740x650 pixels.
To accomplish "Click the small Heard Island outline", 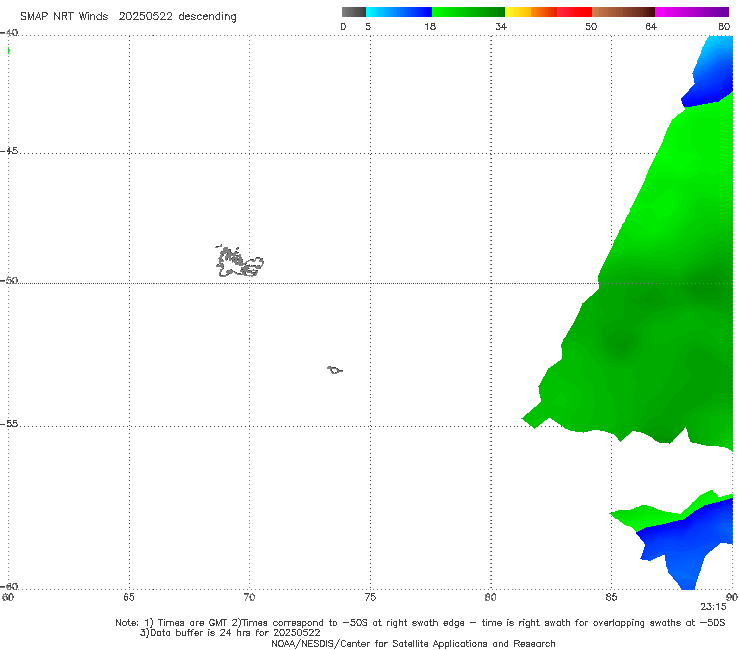I will point(335,370).
